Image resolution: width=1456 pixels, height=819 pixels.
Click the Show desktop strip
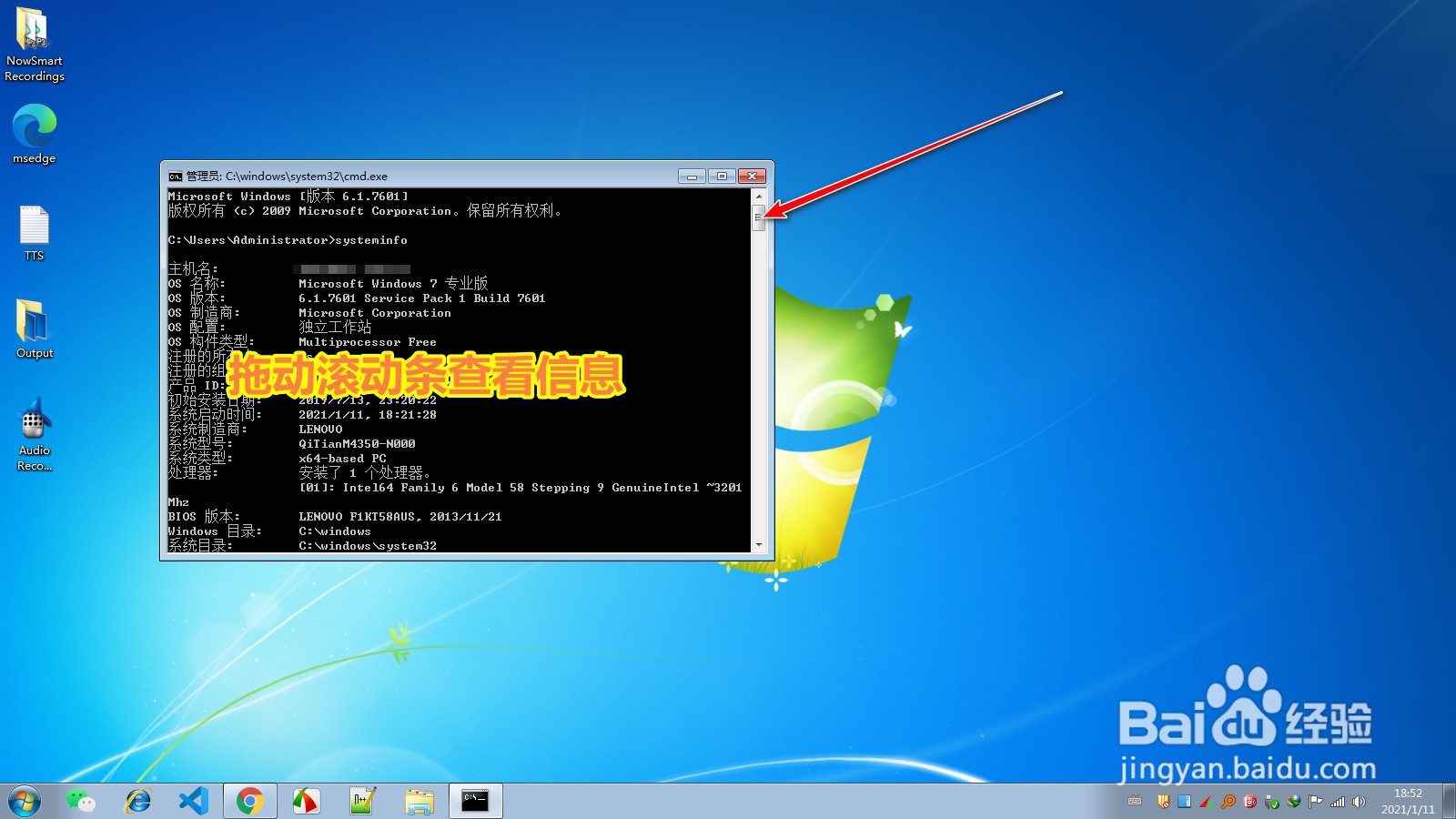point(1449,802)
